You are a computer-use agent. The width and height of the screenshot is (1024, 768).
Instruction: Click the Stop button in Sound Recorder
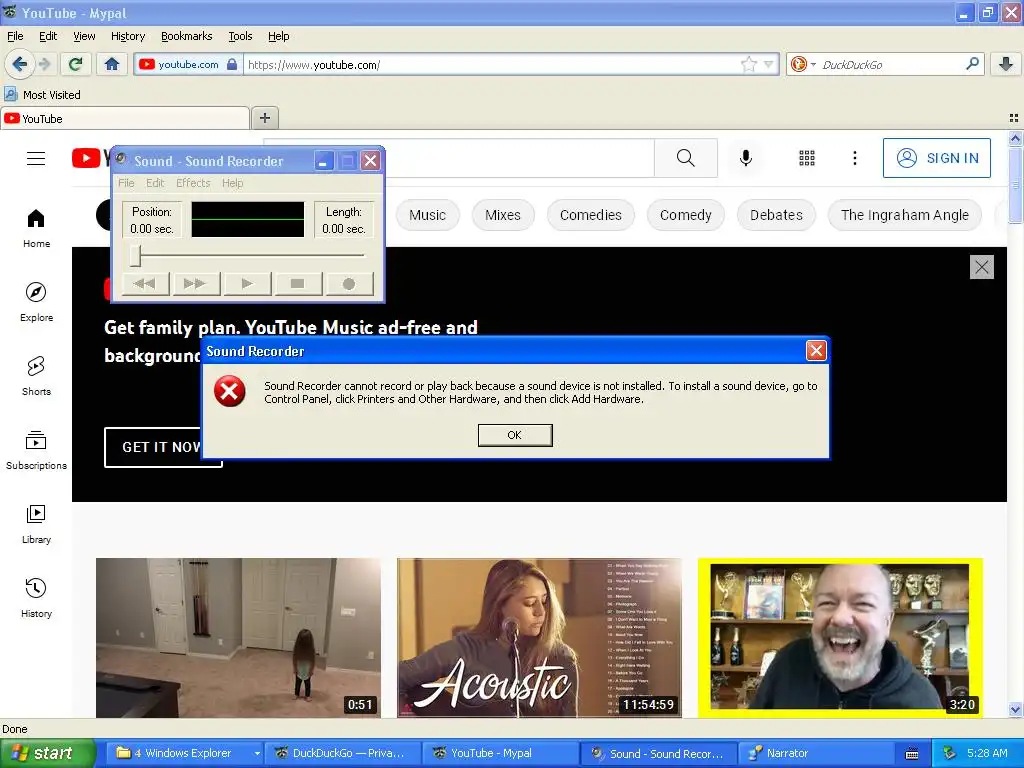tap(298, 283)
